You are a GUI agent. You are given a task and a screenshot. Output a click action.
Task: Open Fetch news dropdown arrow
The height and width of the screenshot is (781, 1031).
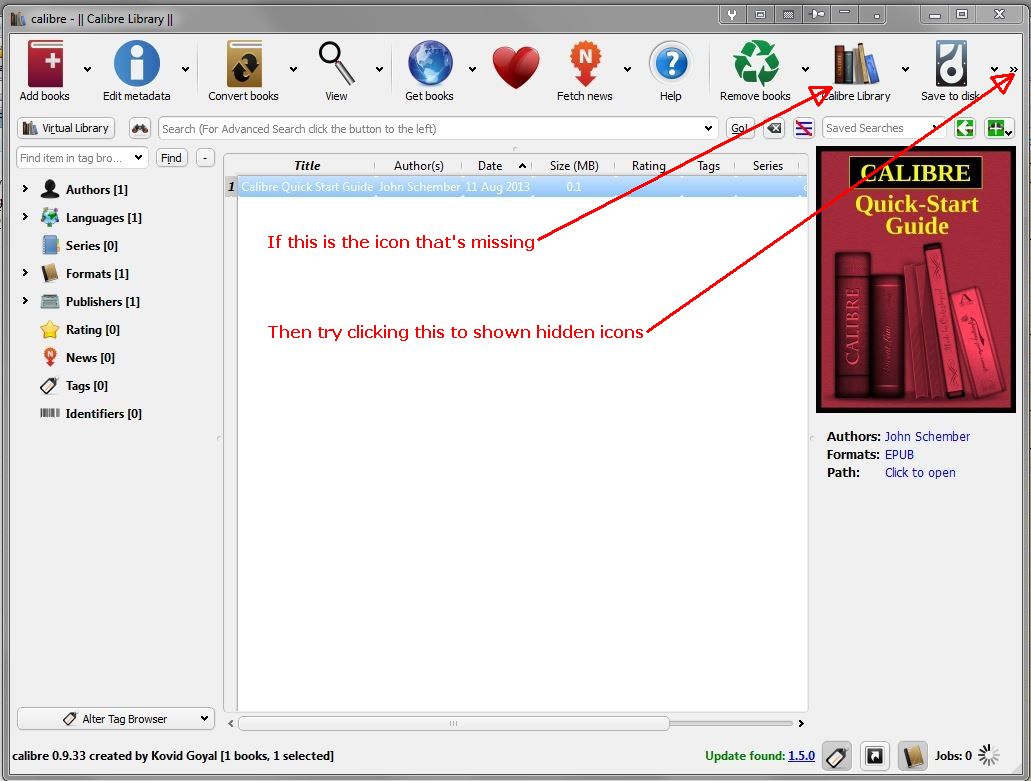[x=627, y=69]
